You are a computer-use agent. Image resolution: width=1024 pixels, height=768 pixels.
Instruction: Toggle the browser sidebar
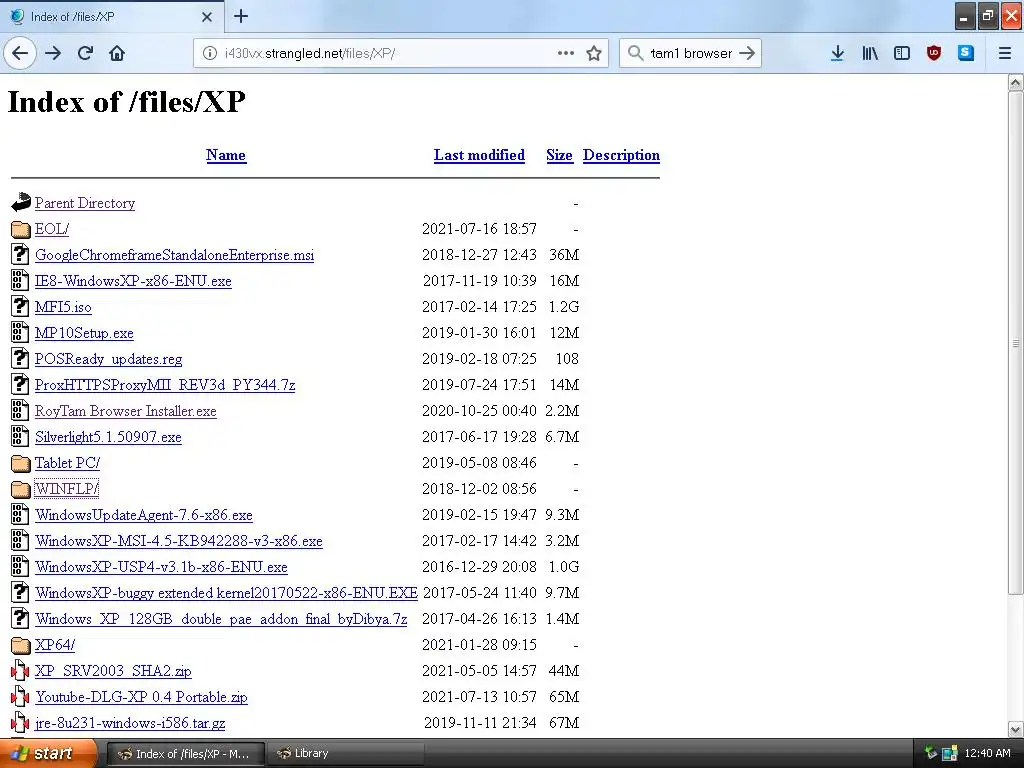(x=902, y=53)
